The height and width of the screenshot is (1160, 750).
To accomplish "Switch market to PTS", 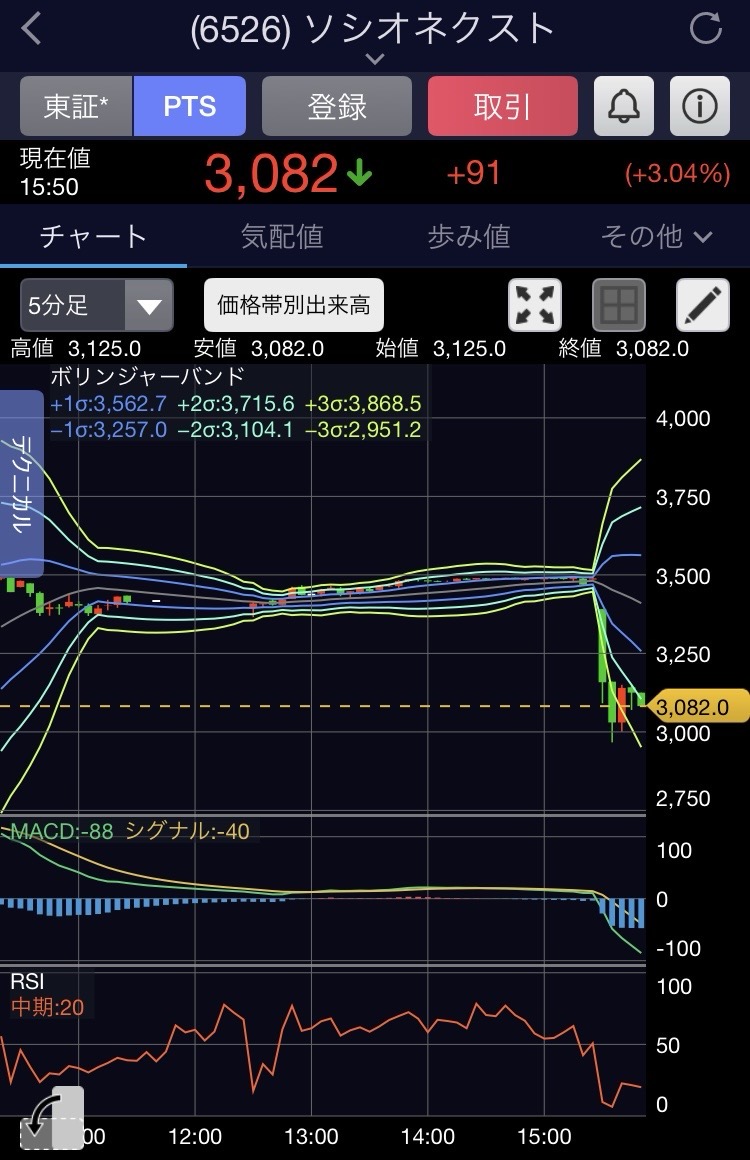I will [189, 106].
